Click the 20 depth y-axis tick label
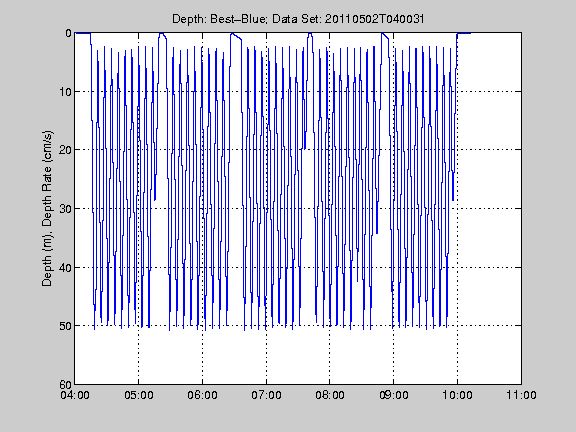This screenshot has width=576, height=432. click(x=65, y=150)
